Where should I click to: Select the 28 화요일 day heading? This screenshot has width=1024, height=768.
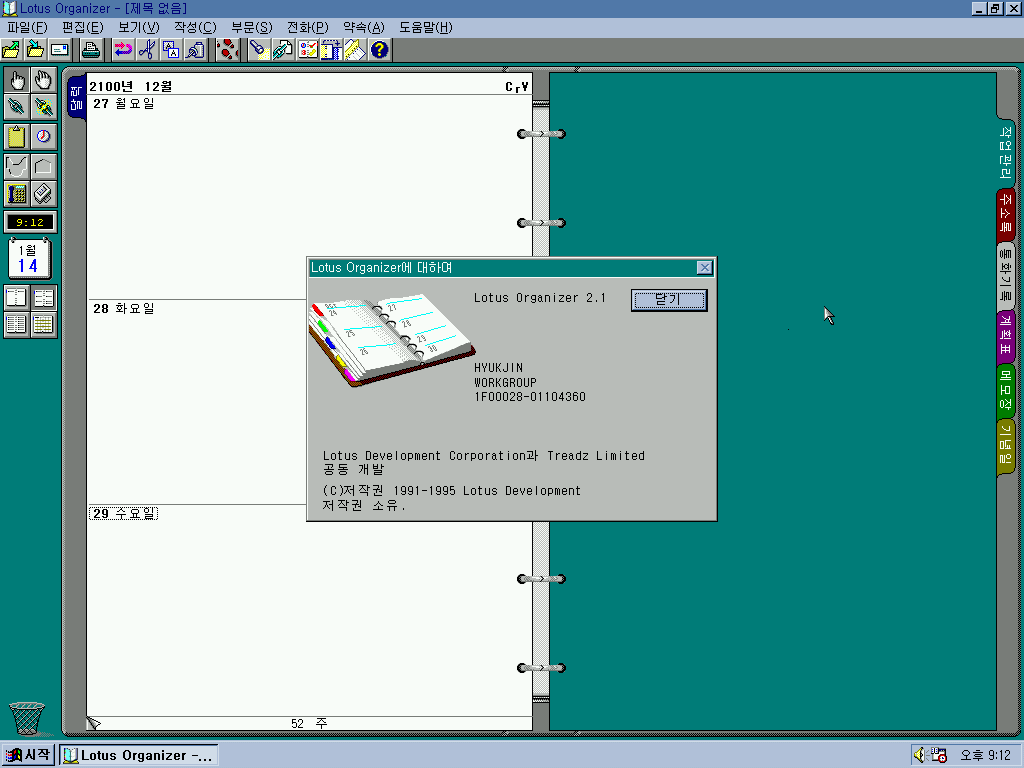click(x=123, y=308)
